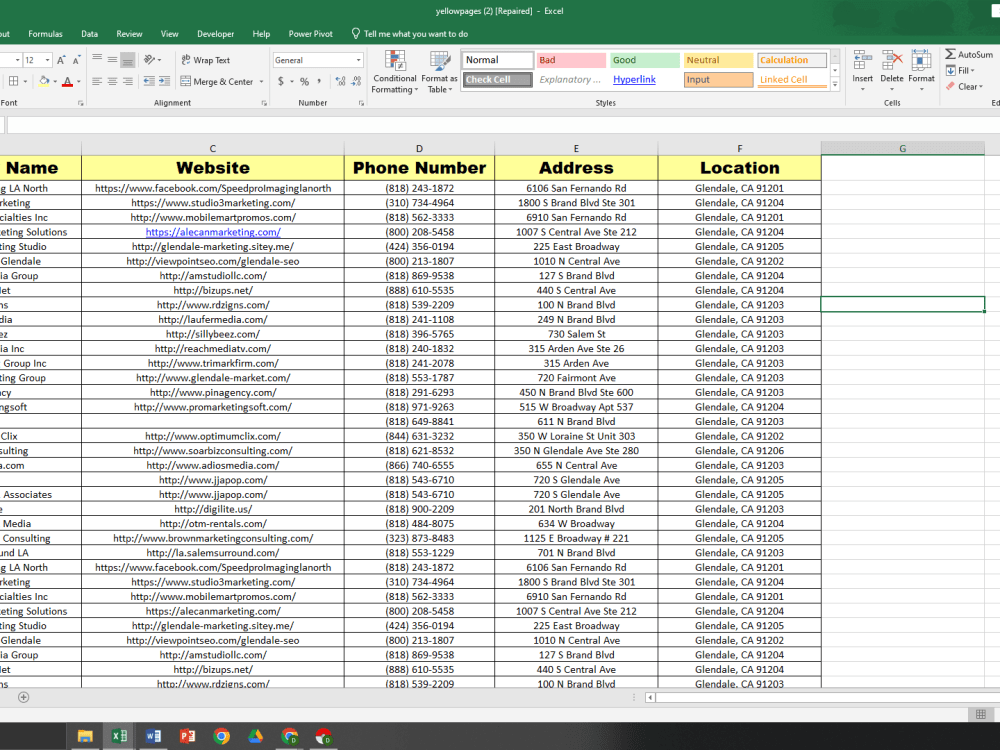Open the borders dropdown arrow
Image resolution: width=1000 pixels, height=750 pixels.
(25, 81)
